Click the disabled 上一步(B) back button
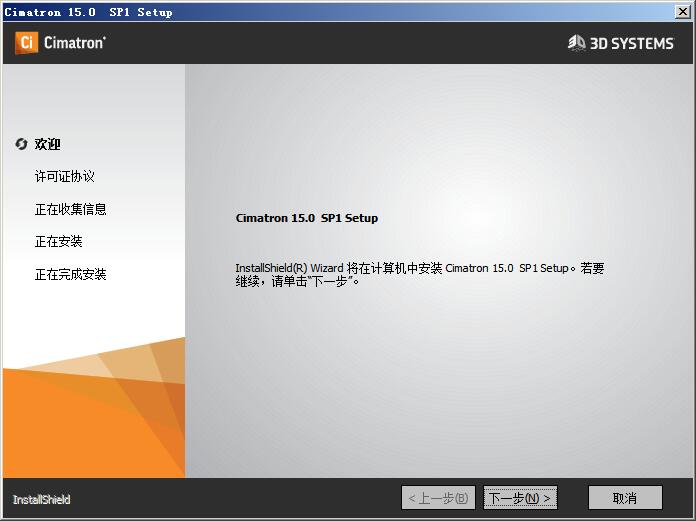The width and height of the screenshot is (696, 521). pos(438,498)
